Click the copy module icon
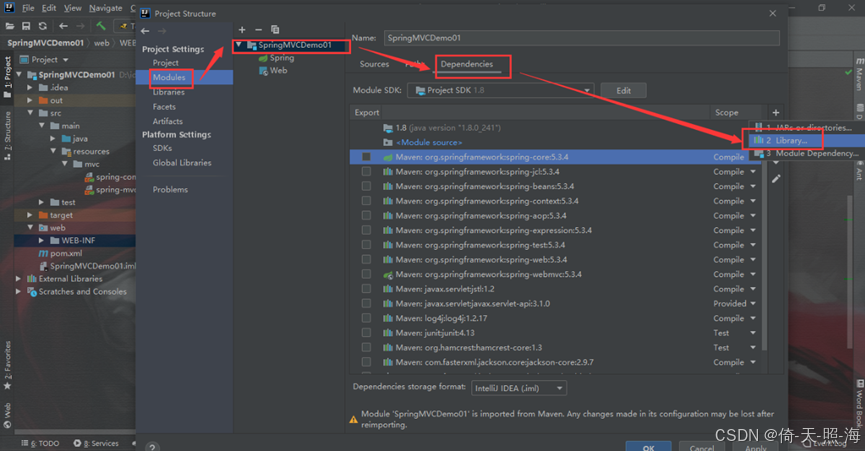Image resolution: width=865 pixels, height=451 pixels. [275, 30]
